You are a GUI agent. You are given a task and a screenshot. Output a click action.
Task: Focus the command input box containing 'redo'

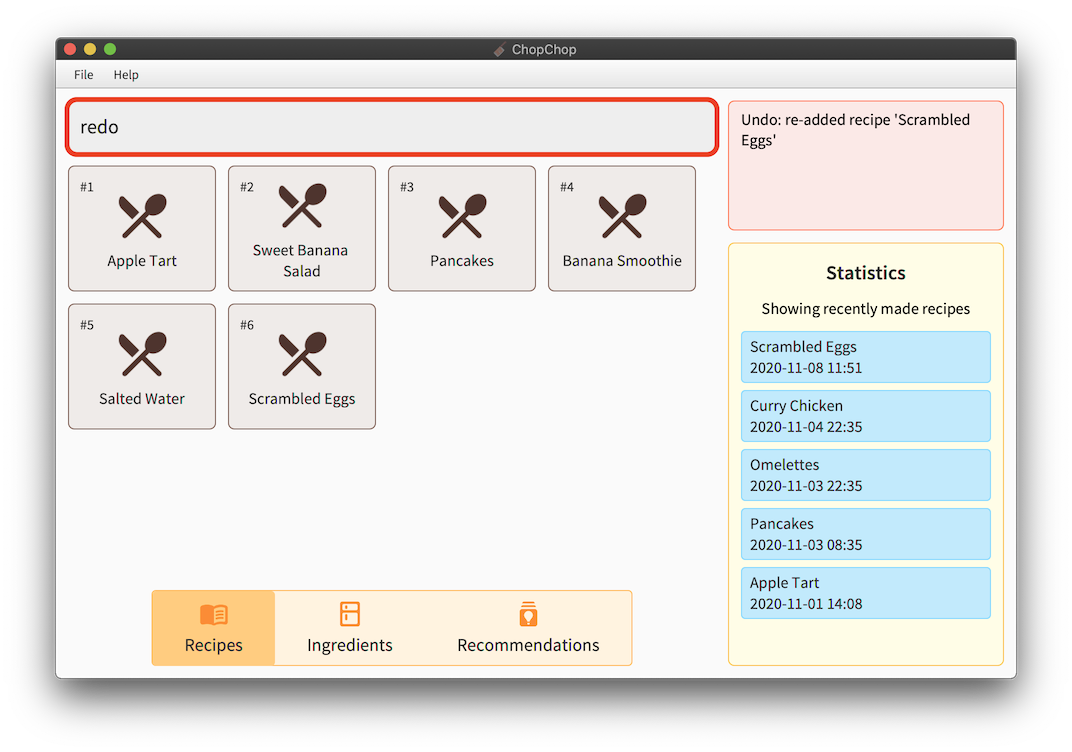(392, 127)
